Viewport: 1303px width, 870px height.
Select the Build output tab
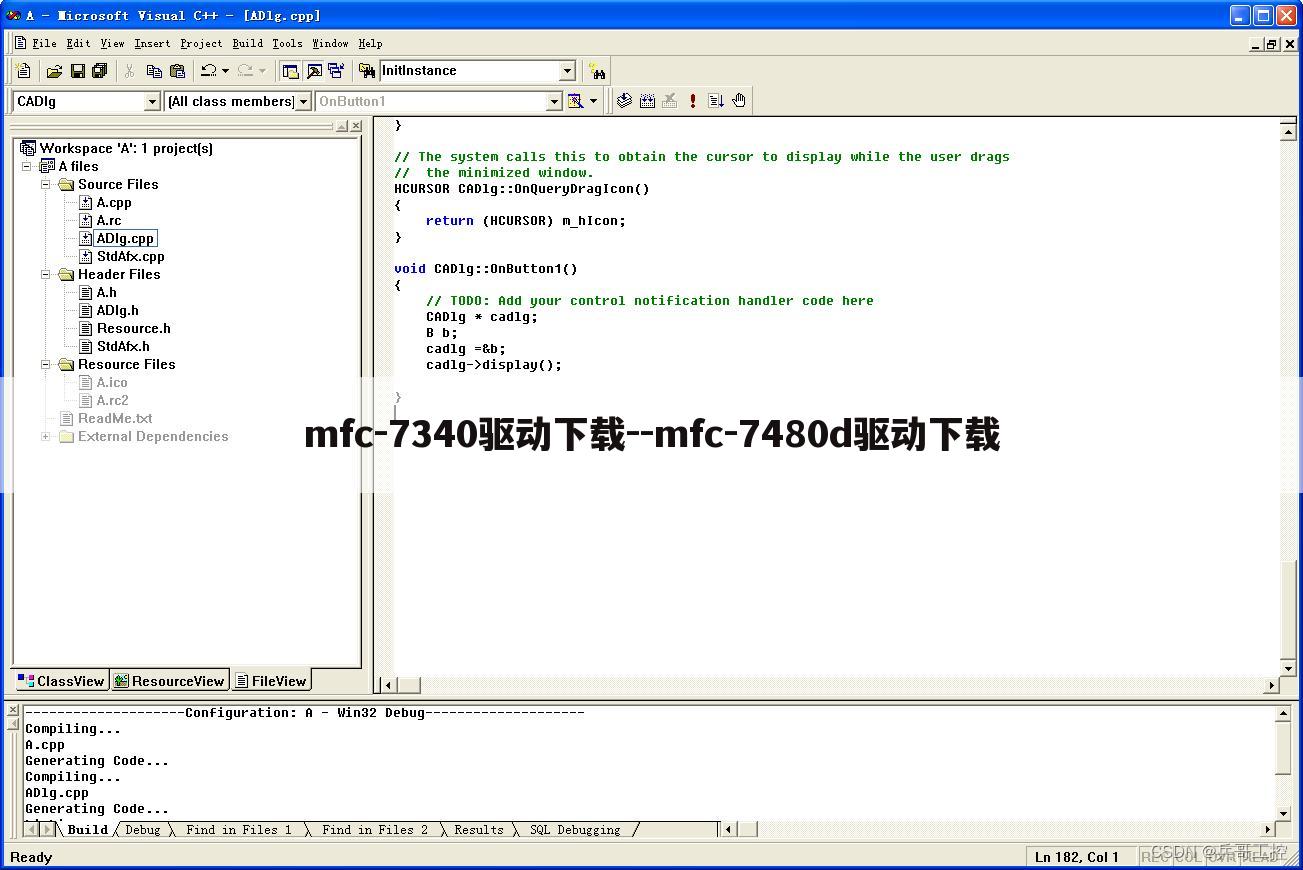coord(87,830)
